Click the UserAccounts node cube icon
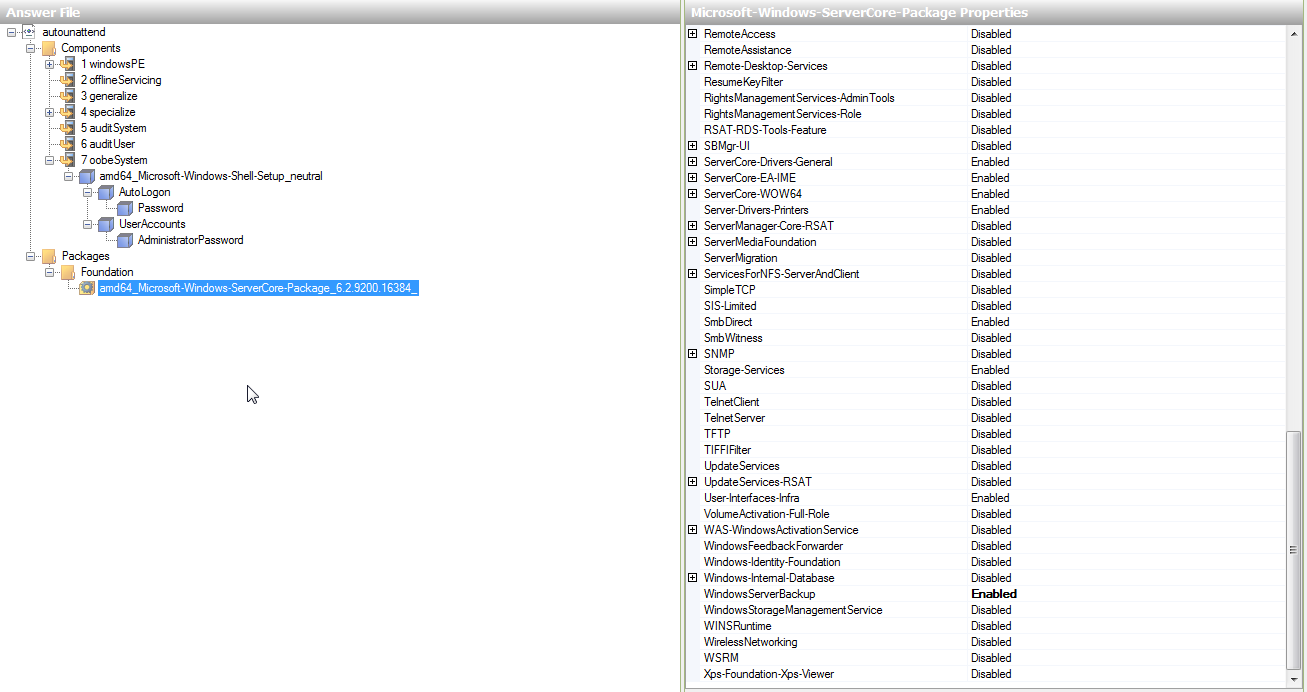This screenshot has width=1307, height=692. [106, 224]
